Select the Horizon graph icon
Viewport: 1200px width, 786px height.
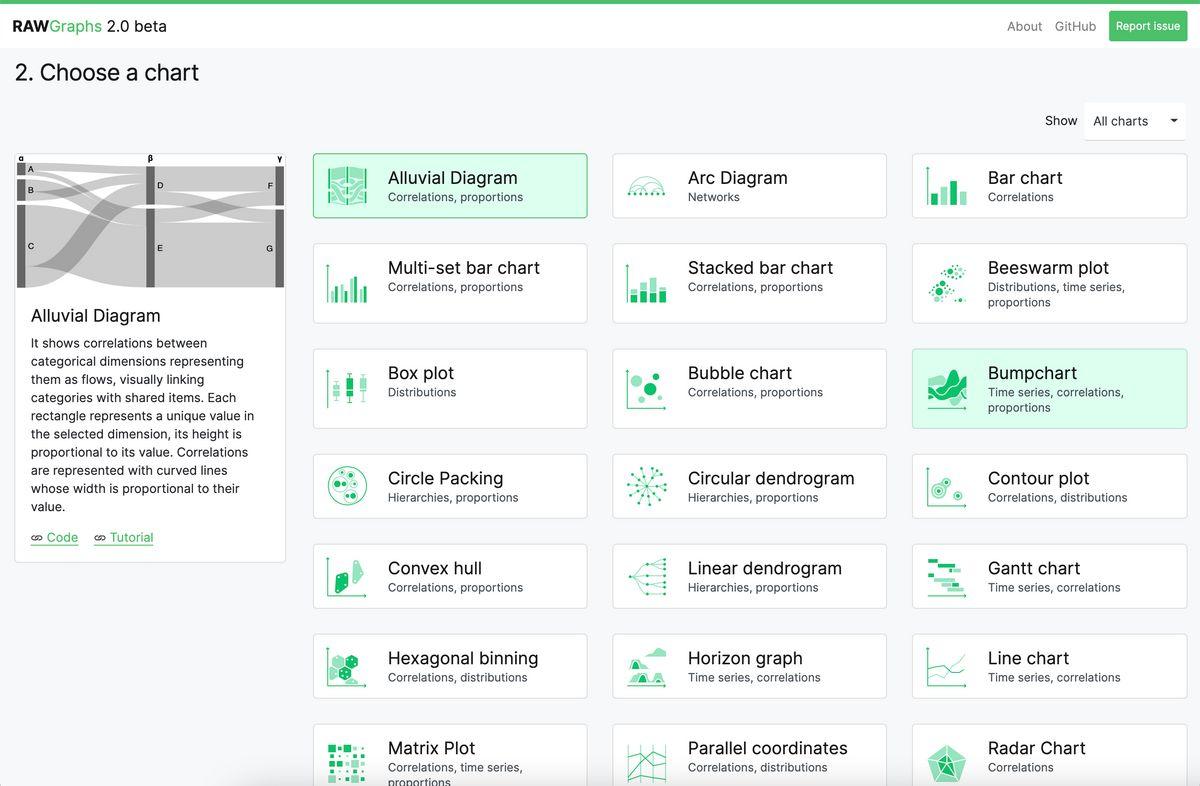tap(647, 666)
